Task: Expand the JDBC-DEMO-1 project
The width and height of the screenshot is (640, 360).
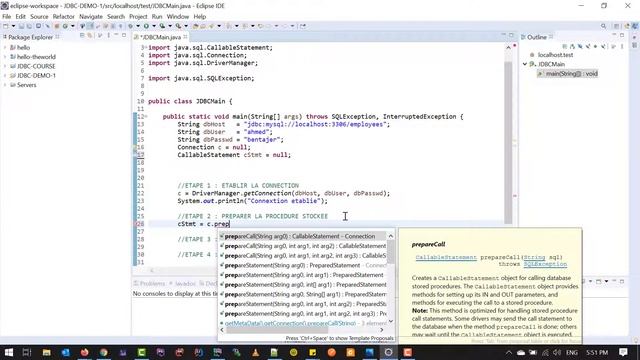Action: tap(5, 76)
